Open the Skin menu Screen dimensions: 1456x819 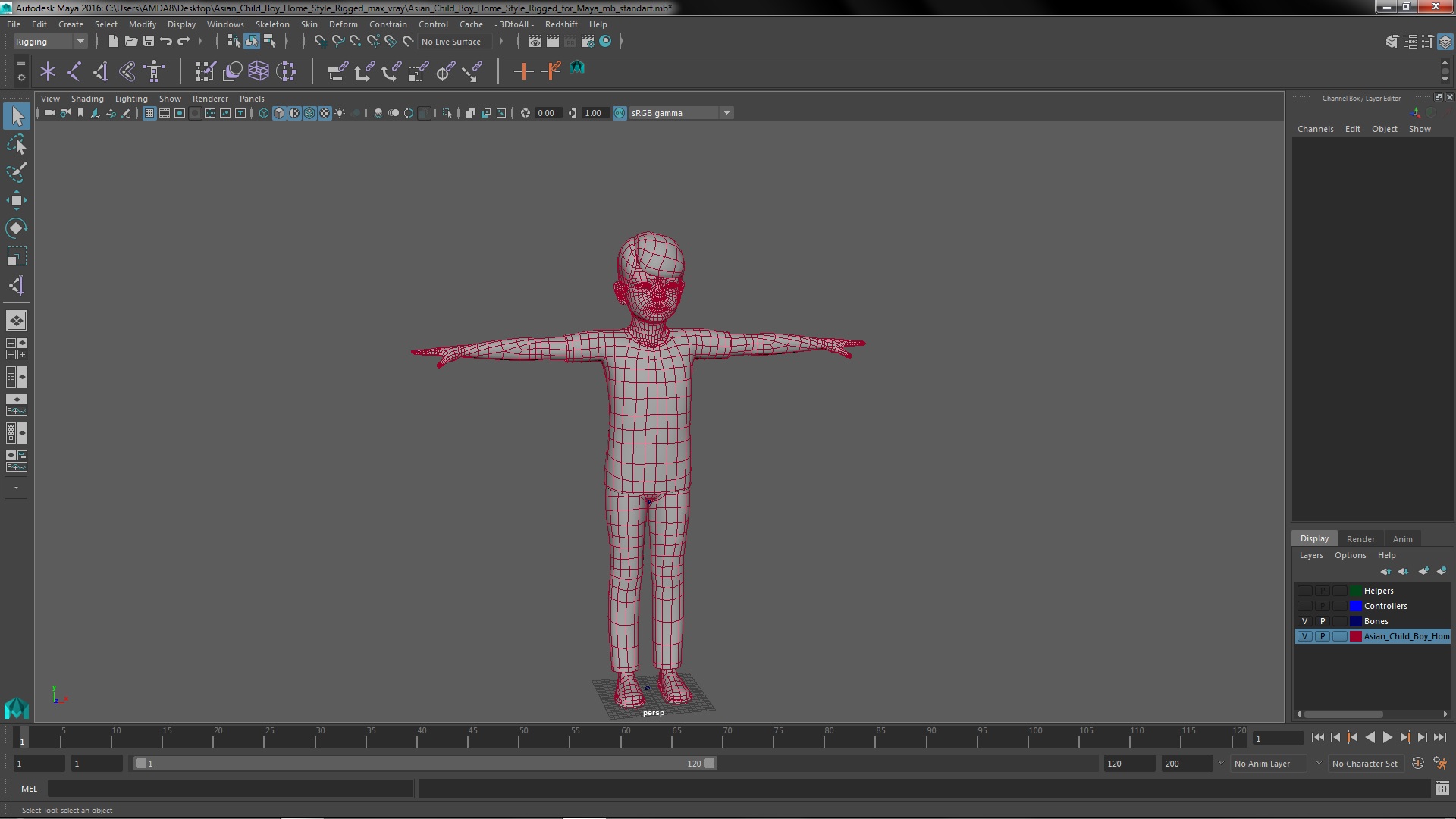tap(309, 24)
